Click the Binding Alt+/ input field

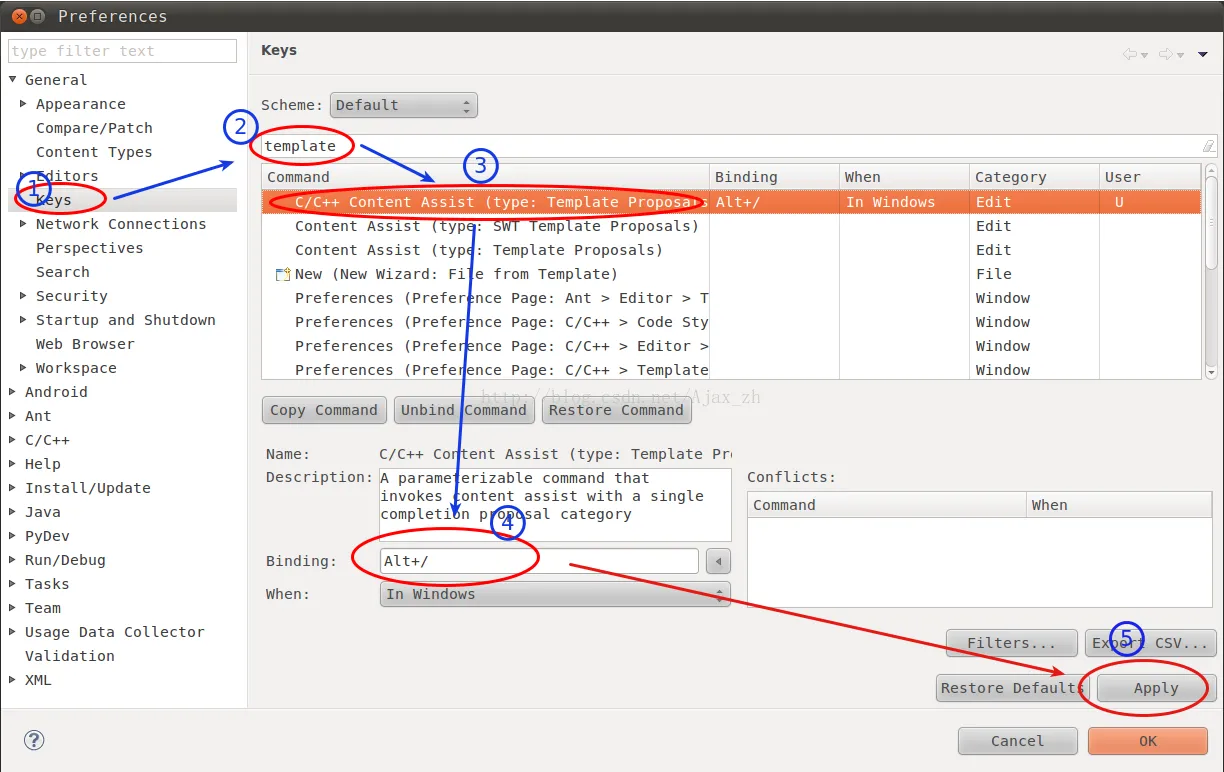click(539, 561)
